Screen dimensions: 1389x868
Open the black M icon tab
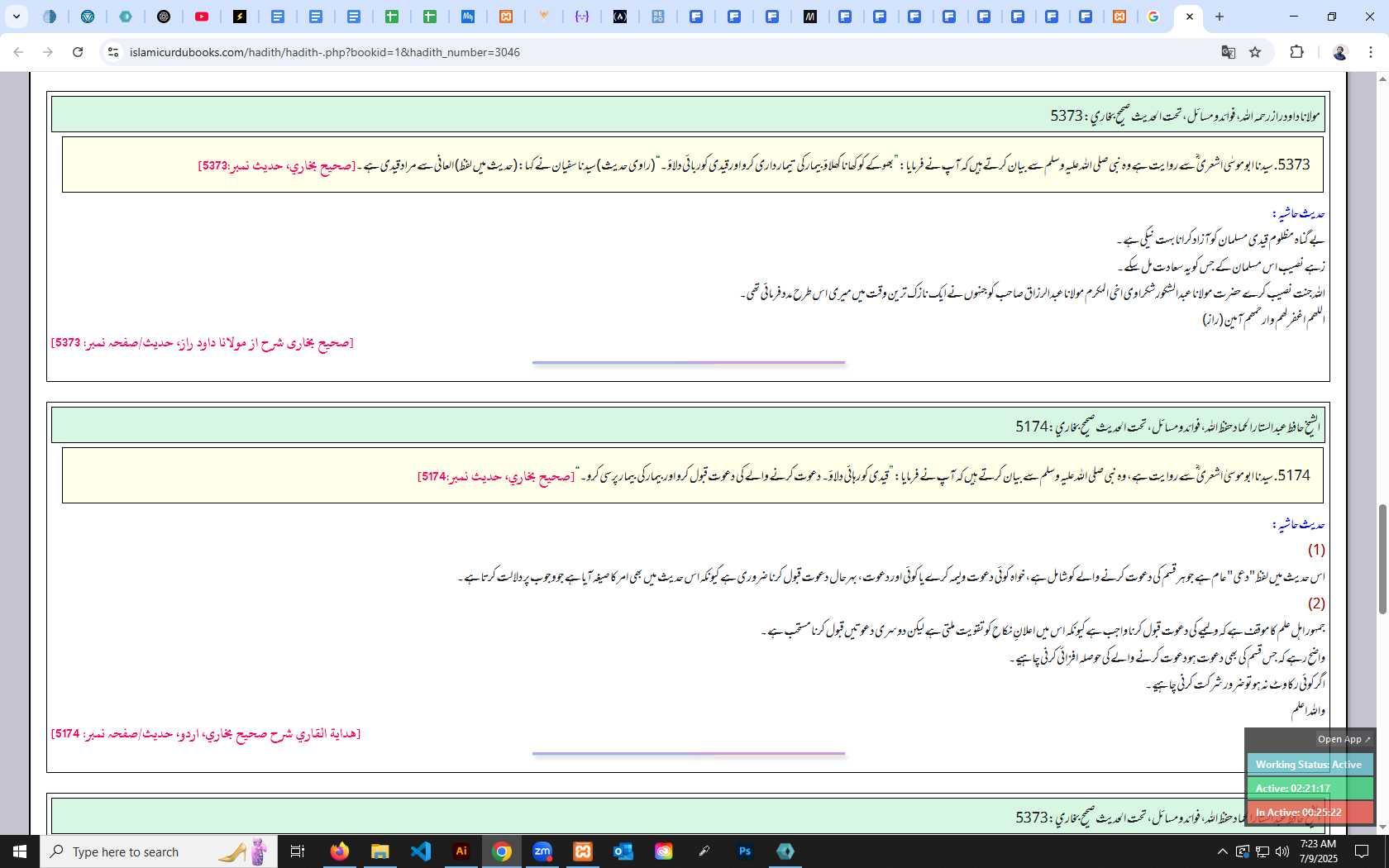tap(810, 17)
